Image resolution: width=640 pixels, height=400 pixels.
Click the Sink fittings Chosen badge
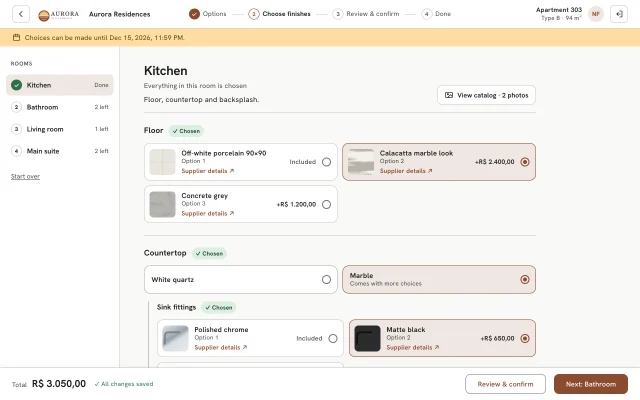tap(218, 307)
